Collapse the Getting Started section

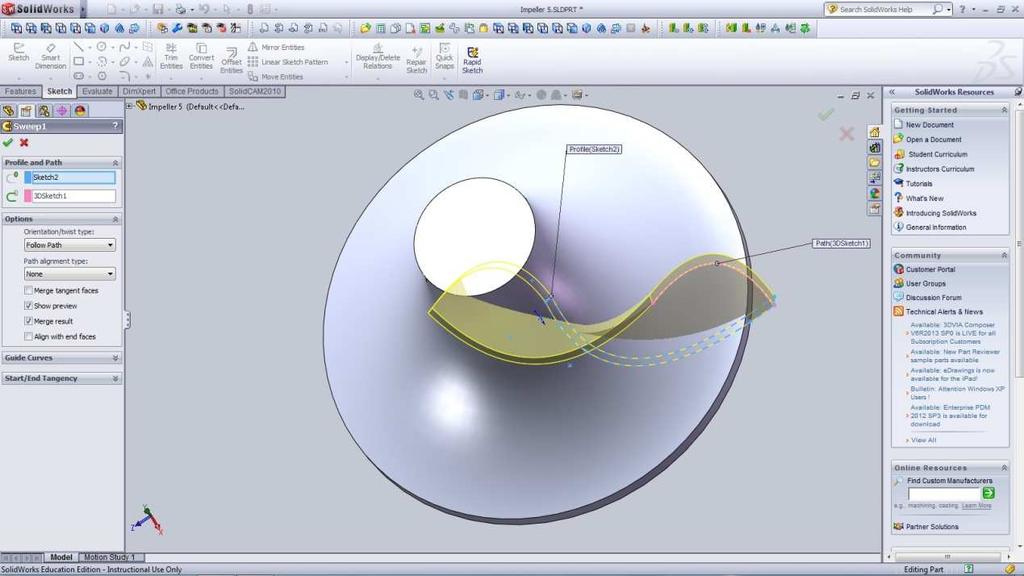pos(1004,110)
